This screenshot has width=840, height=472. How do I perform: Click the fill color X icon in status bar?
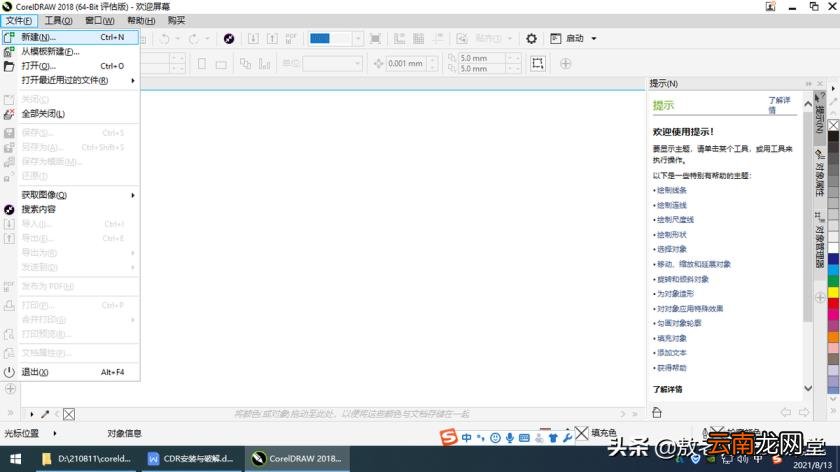(581, 432)
